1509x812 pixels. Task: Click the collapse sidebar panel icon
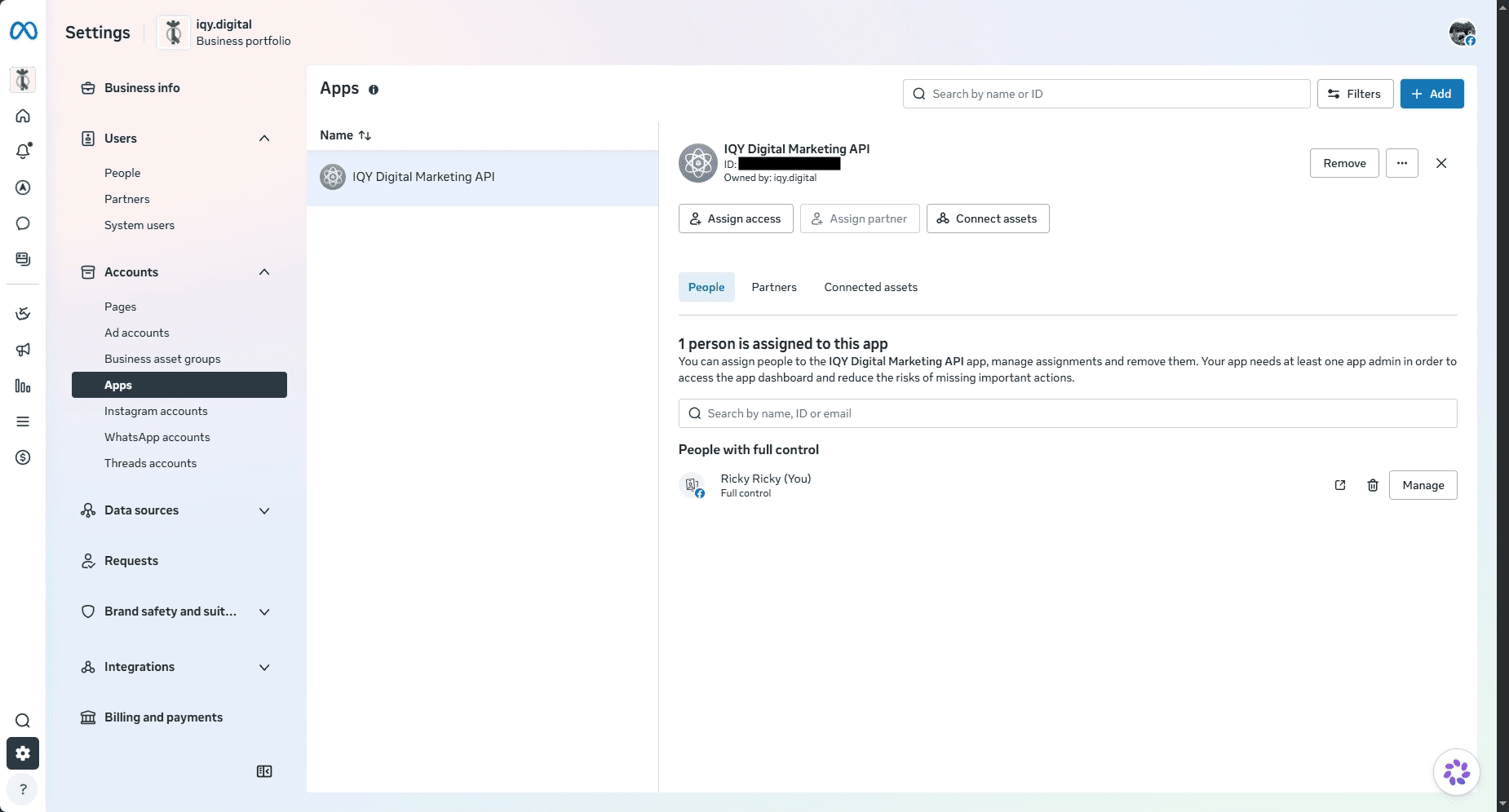264,771
